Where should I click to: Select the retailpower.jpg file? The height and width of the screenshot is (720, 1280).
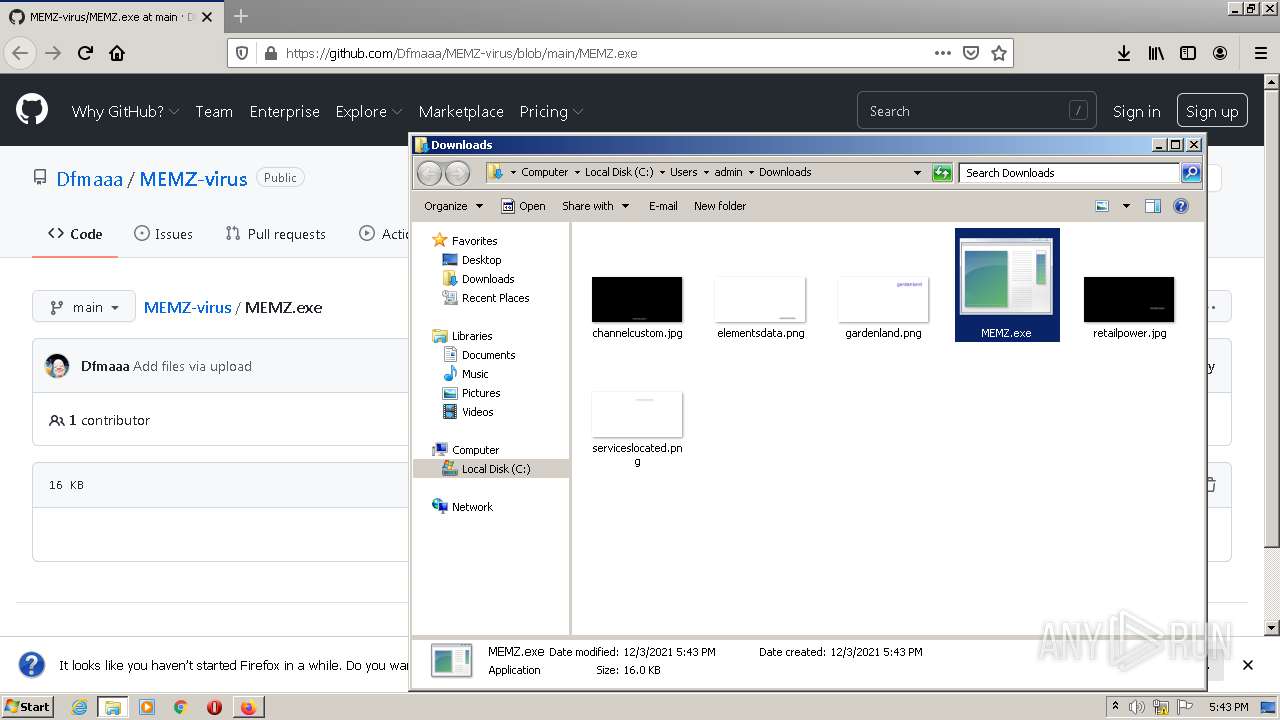(x=1129, y=308)
